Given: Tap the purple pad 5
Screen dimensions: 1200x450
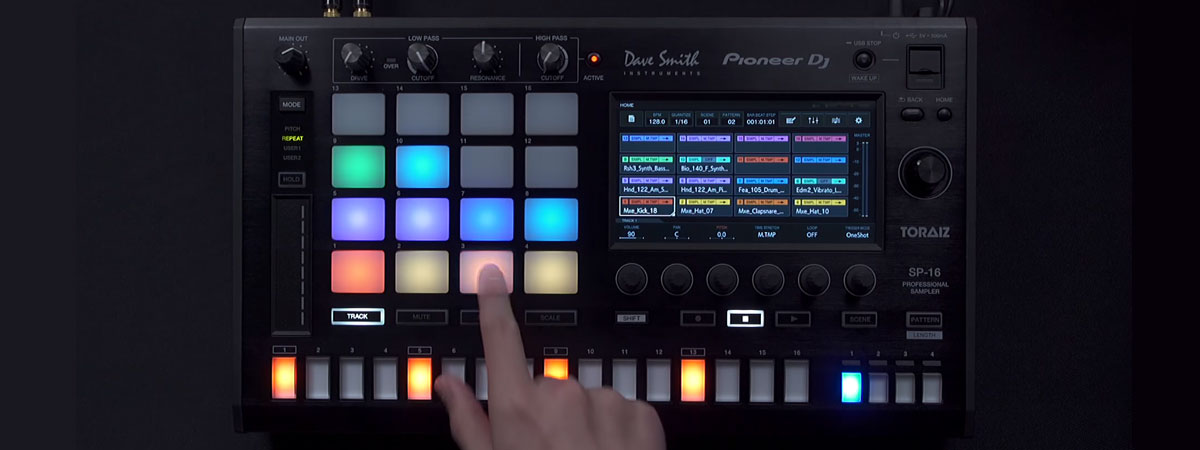Looking at the screenshot, I should (x=358, y=219).
